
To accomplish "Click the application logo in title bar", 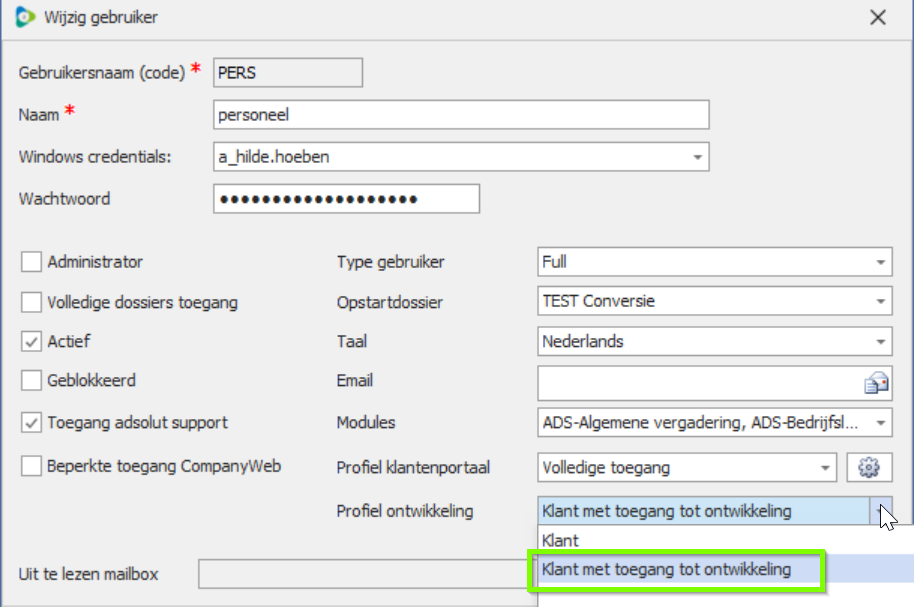I will click(25, 17).
